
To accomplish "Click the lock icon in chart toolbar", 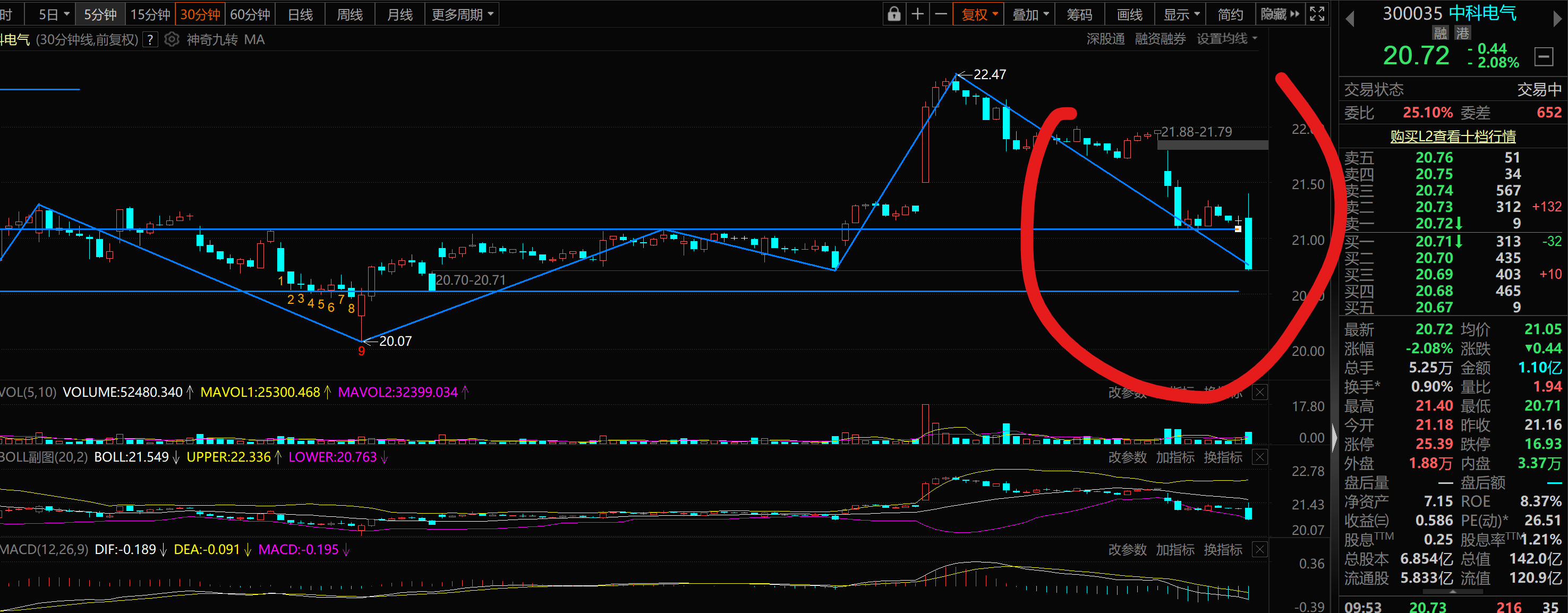I will pyautogui.click(x=893, y=14).
